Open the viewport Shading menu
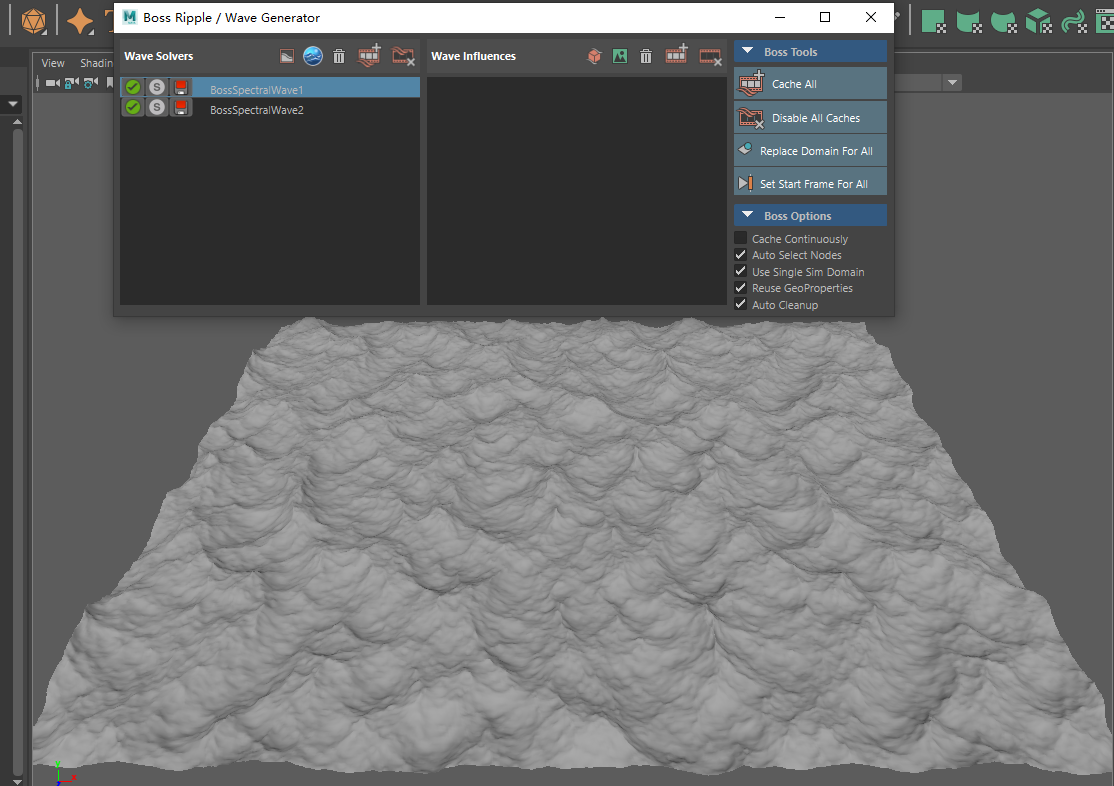 point(97,63)
